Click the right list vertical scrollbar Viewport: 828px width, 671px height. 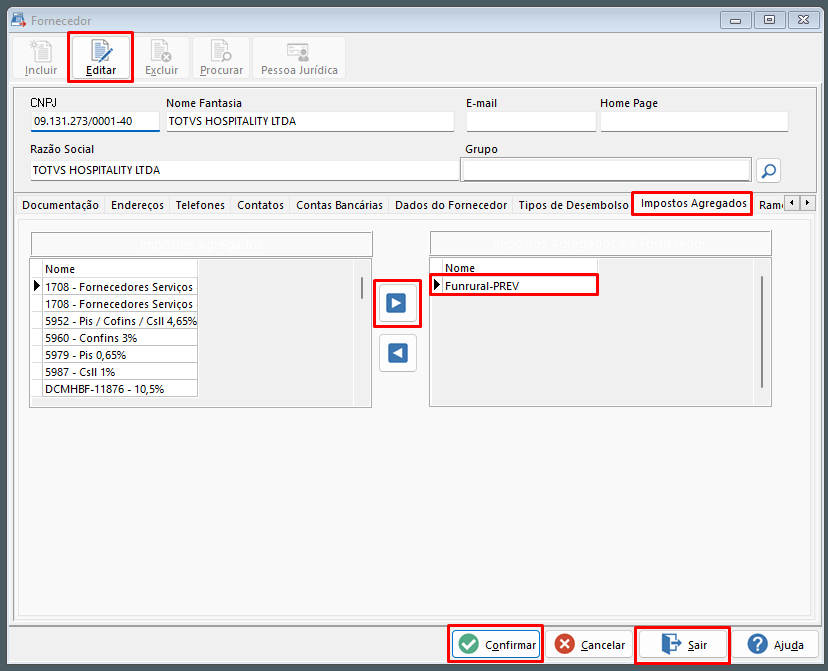click(761, 332)
